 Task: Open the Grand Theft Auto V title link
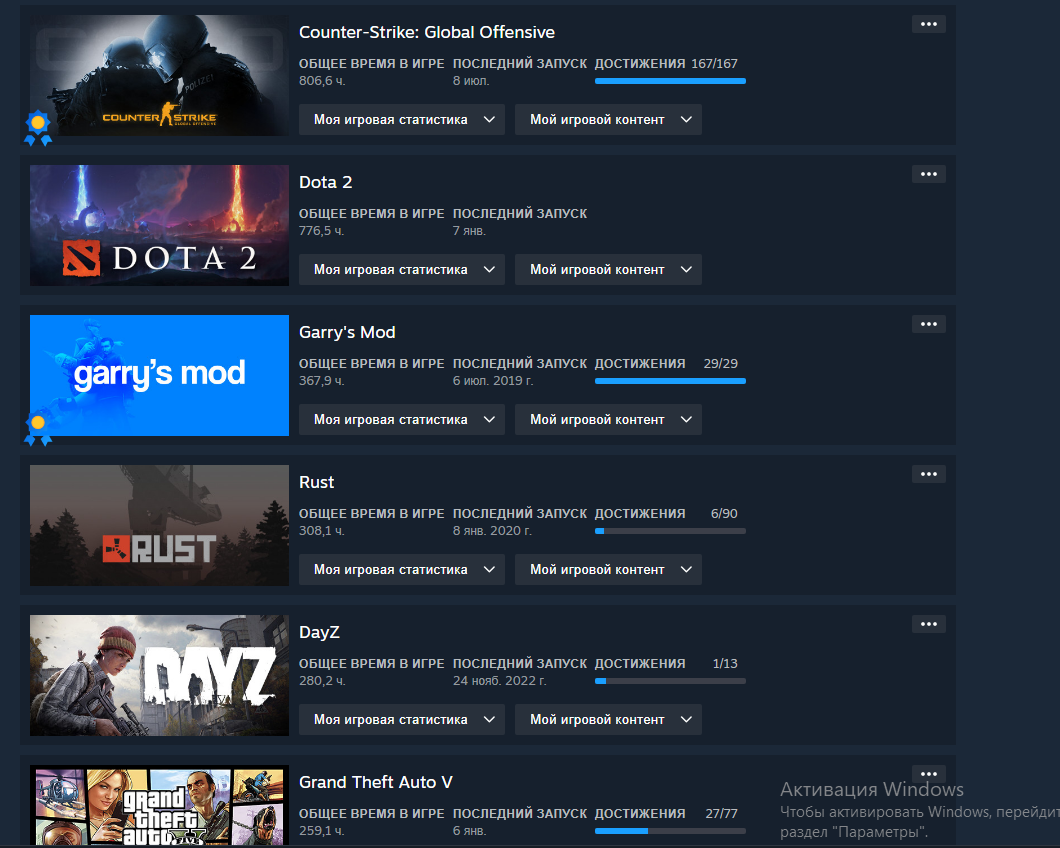click(376, 782)
